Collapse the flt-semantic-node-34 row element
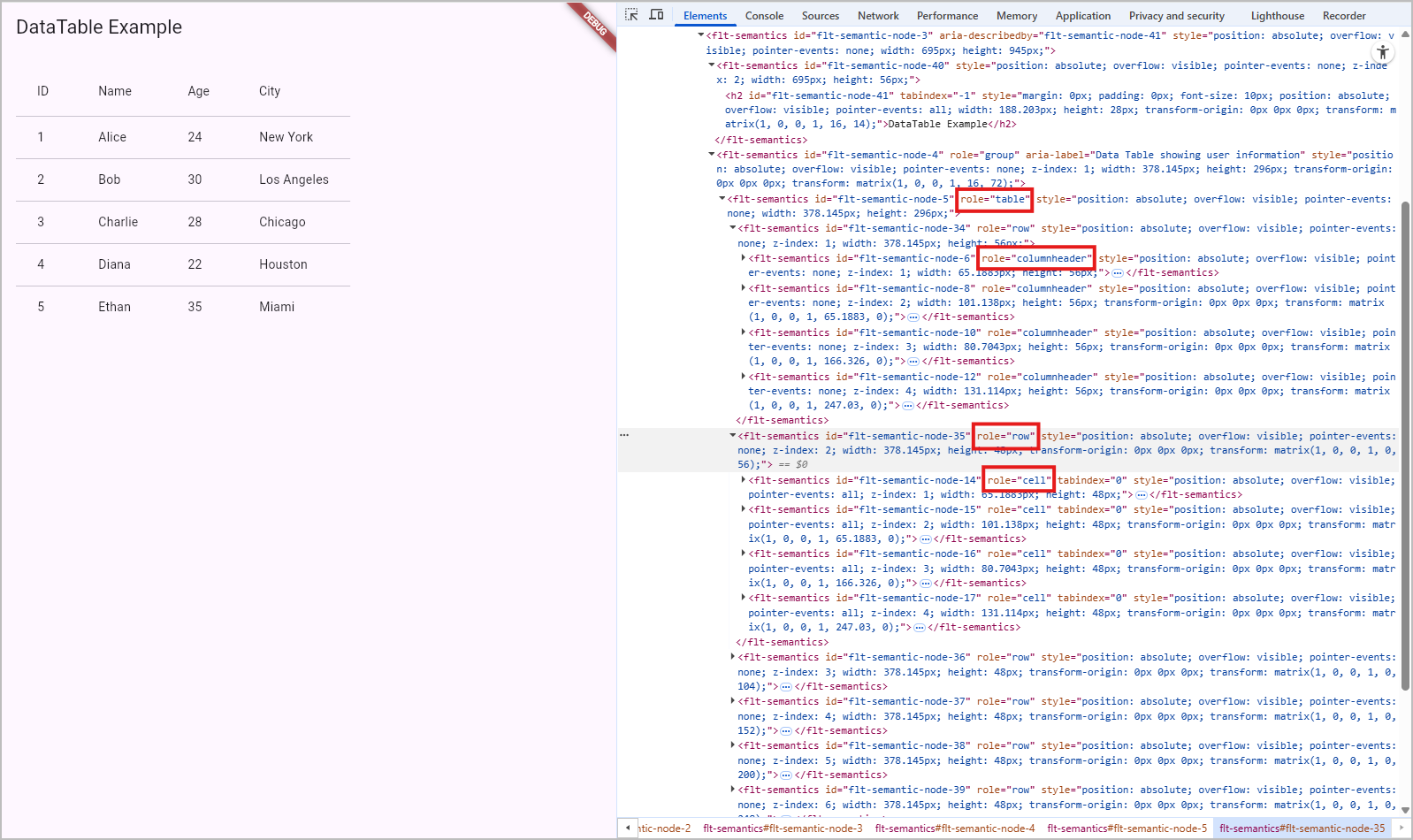The height and width of the screenshot is (840, 1413). coord(733,228)
